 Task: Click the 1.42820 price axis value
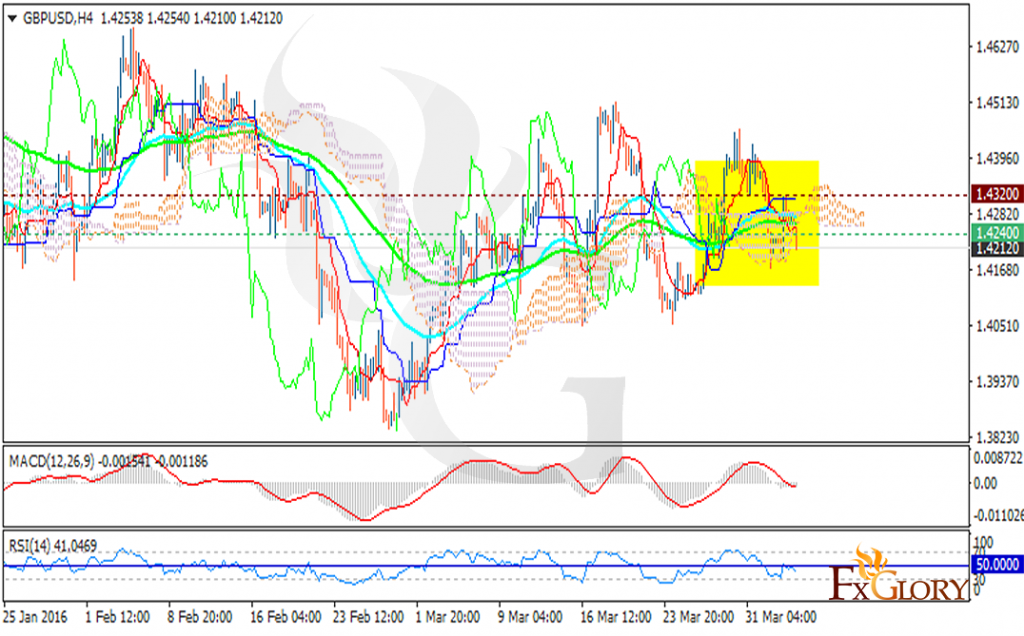pyautogui.click(x=997, y=214)
